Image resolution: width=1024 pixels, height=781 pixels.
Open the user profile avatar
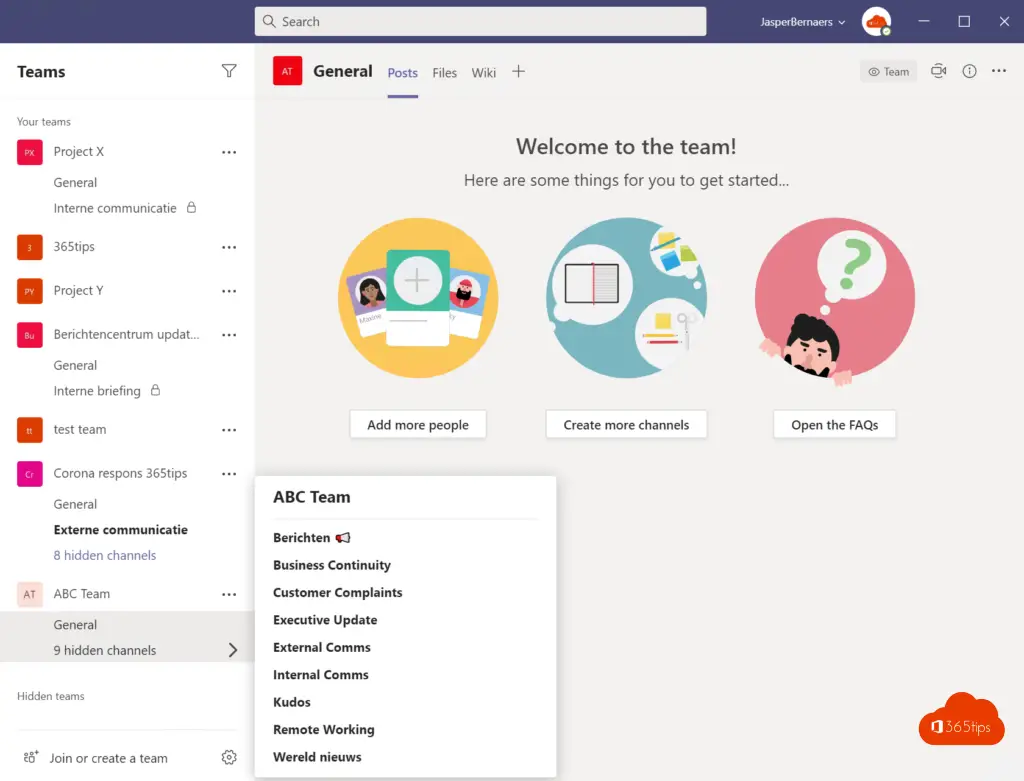876,22
